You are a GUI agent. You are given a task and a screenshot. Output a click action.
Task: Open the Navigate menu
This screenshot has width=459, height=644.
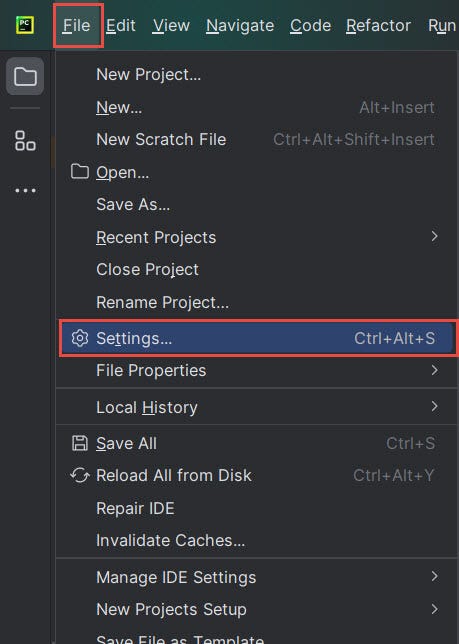(240, 25)
